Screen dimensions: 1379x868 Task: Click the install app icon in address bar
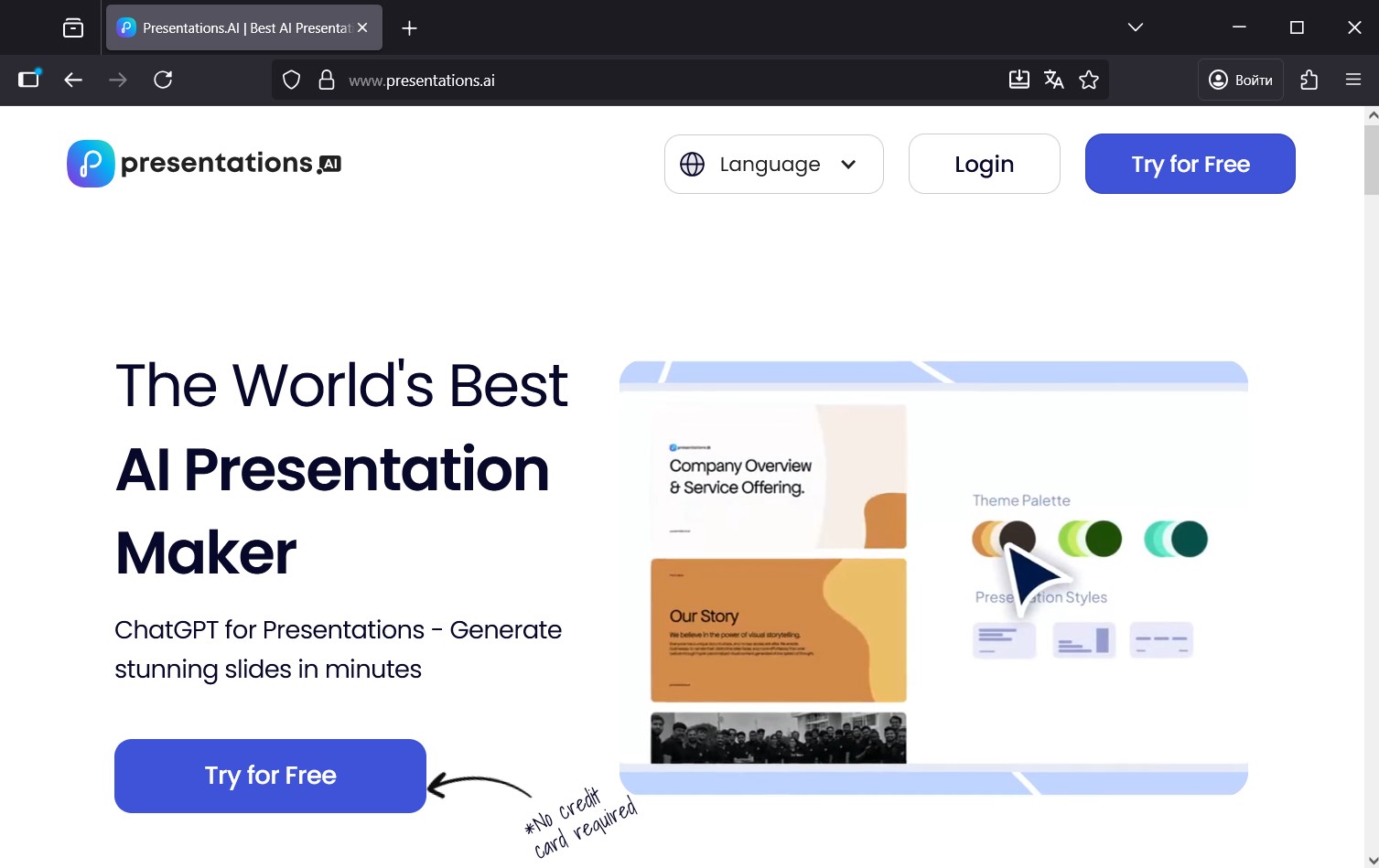(1018, 80)
